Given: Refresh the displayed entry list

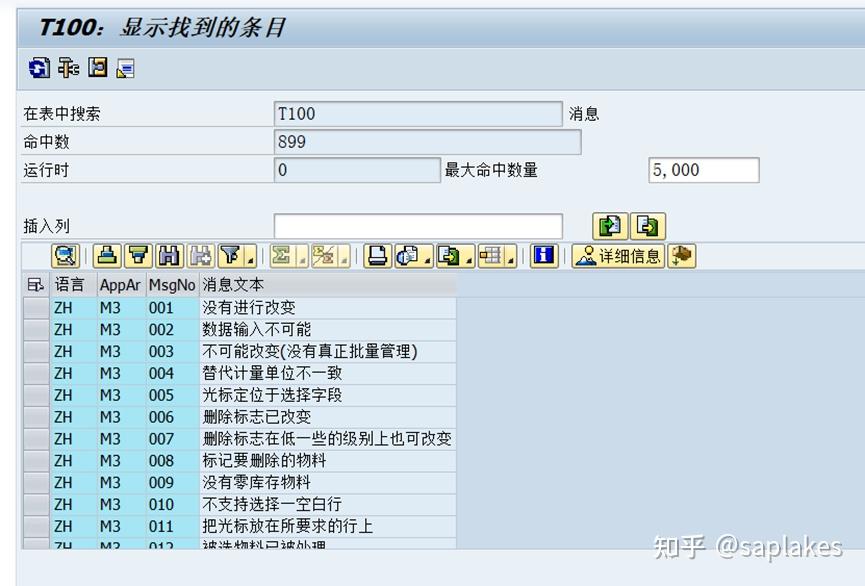Looking at the screenshot, I should (x=39, y=69).
